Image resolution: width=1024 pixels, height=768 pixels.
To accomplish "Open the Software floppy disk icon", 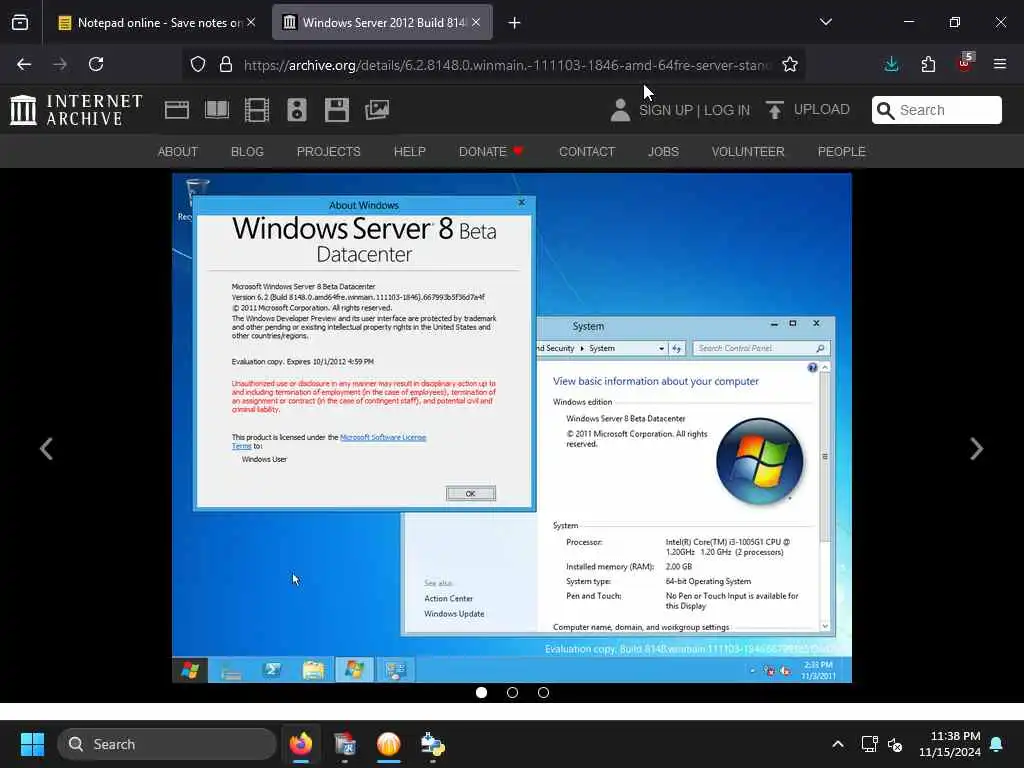I will pos(337,110).
